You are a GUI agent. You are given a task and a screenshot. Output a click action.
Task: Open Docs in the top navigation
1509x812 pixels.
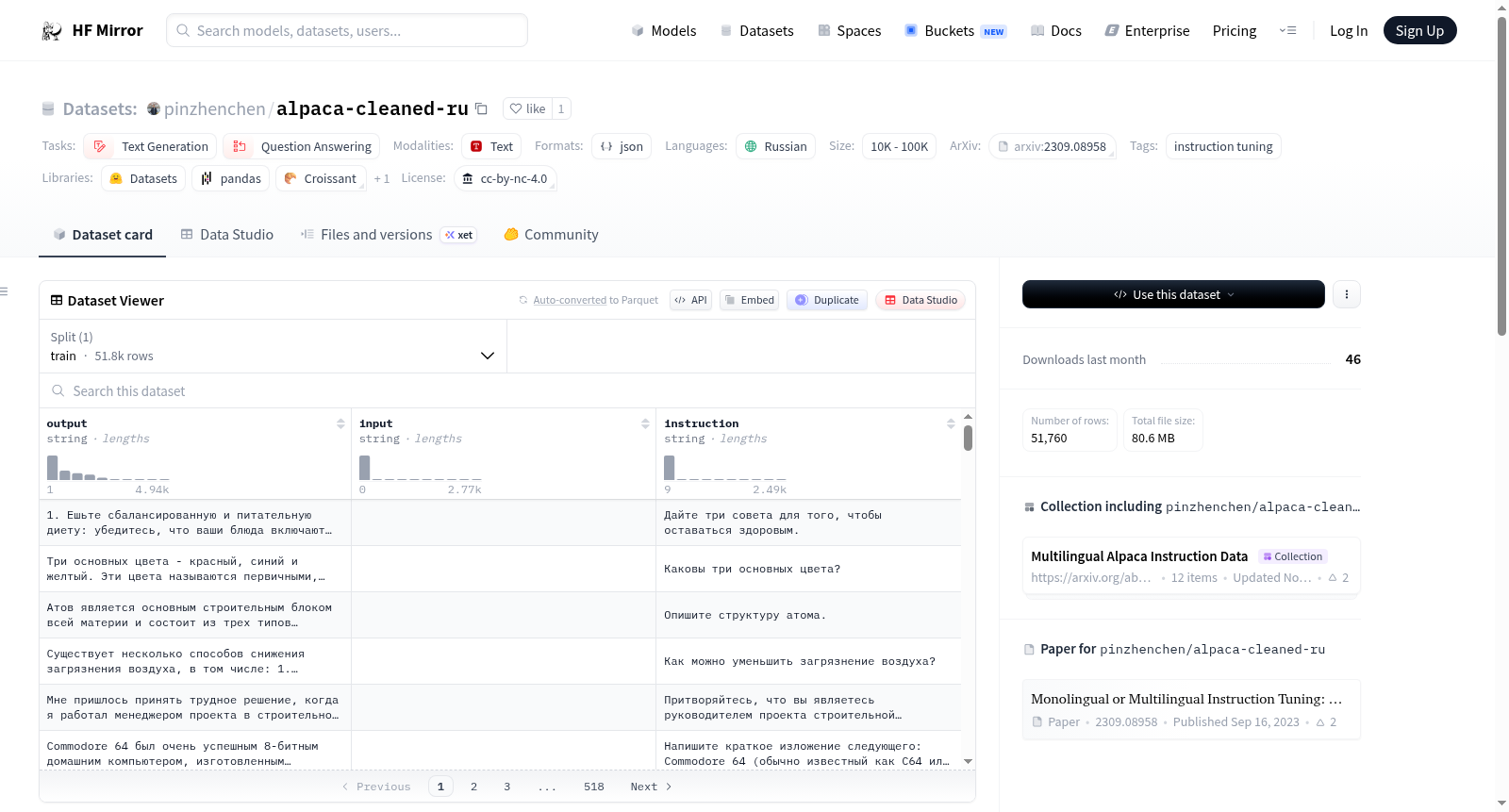point(1056,31)
